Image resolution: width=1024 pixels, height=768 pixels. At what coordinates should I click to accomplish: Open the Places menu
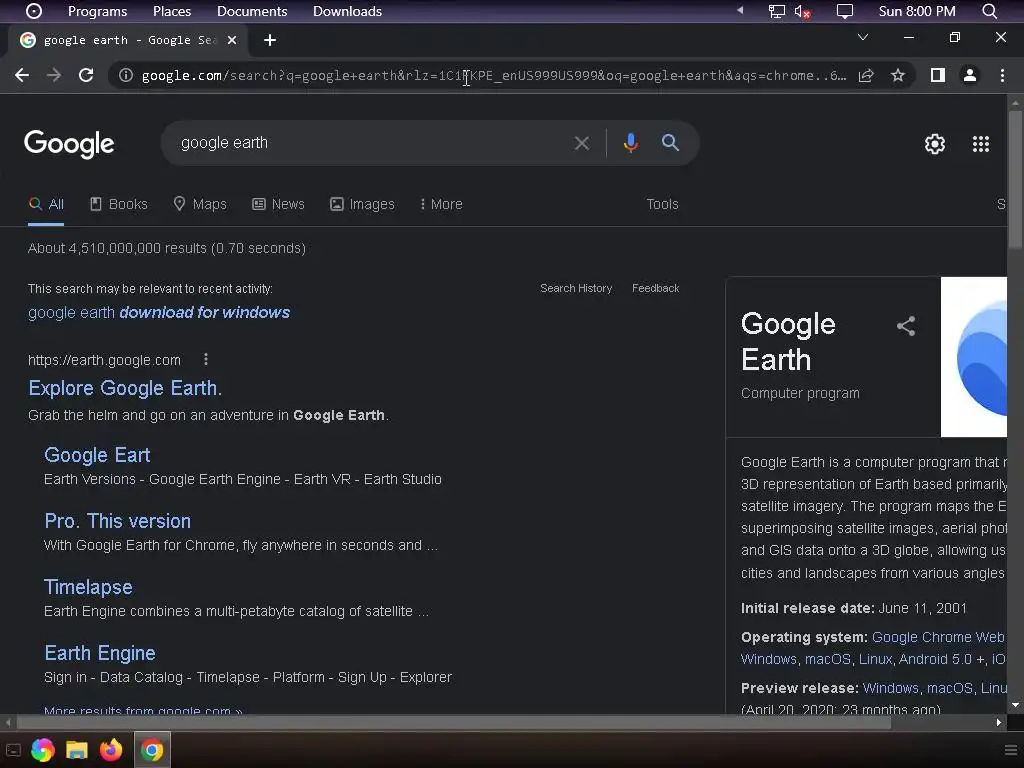pyautogui.click(x=172, y=11)
